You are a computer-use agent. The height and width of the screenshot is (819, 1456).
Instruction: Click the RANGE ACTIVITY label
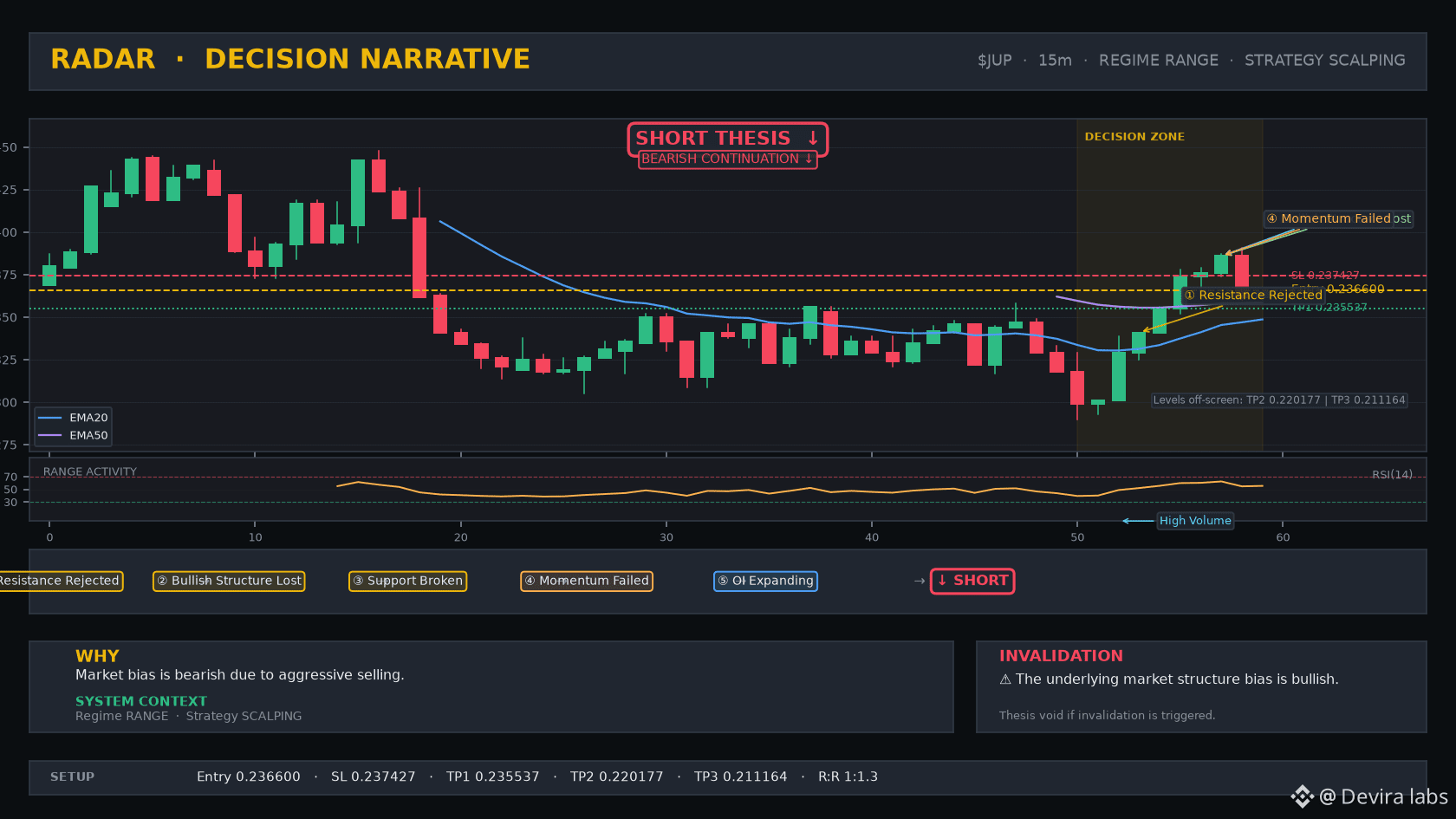(x=90, y=471)
